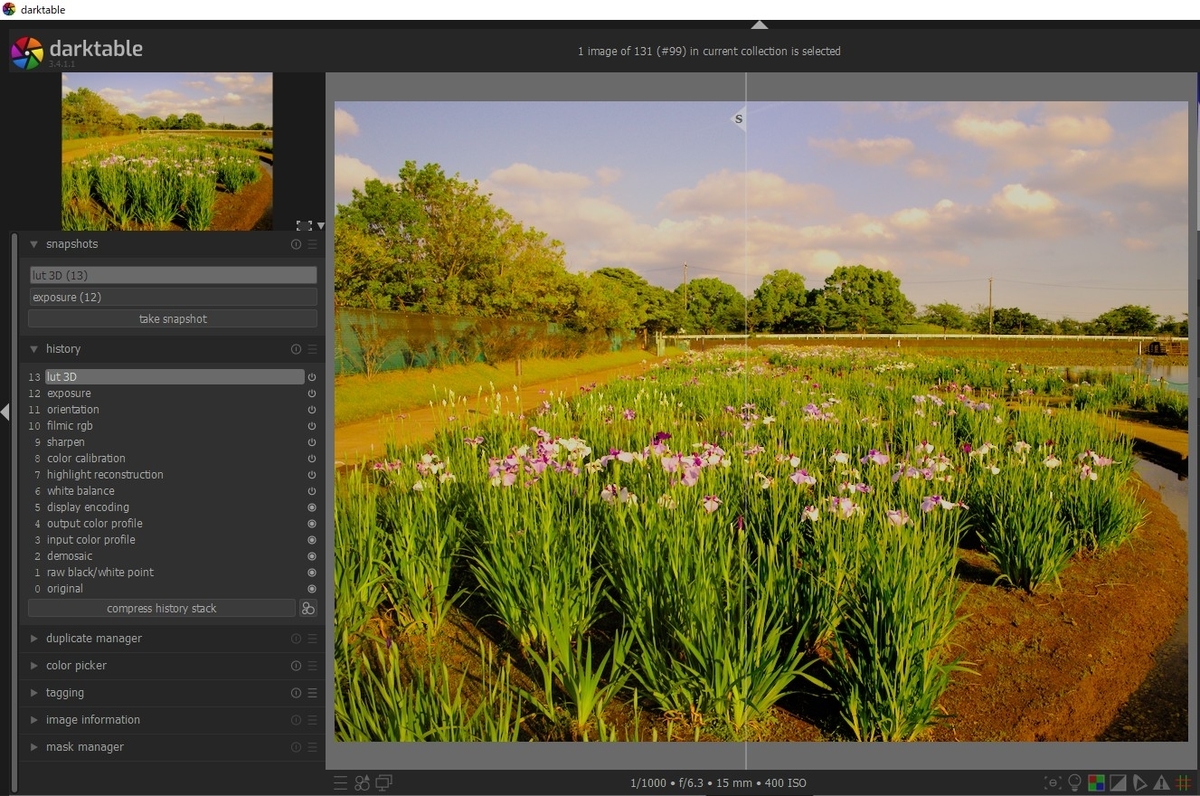Viewport: 1200px width, 796px height.
Task: Expand the image information module
Action: click(33, 720)
